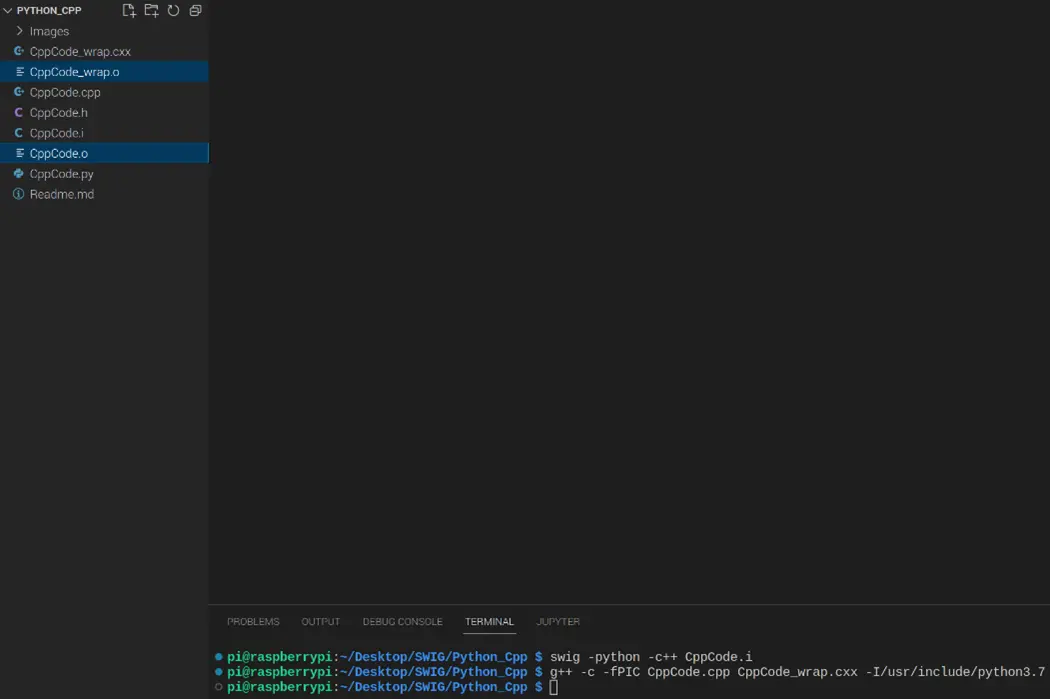This screenshot has height=699, width=1050.
Task: Select the CppCode_wrap.o file
Action: [104, 72]
